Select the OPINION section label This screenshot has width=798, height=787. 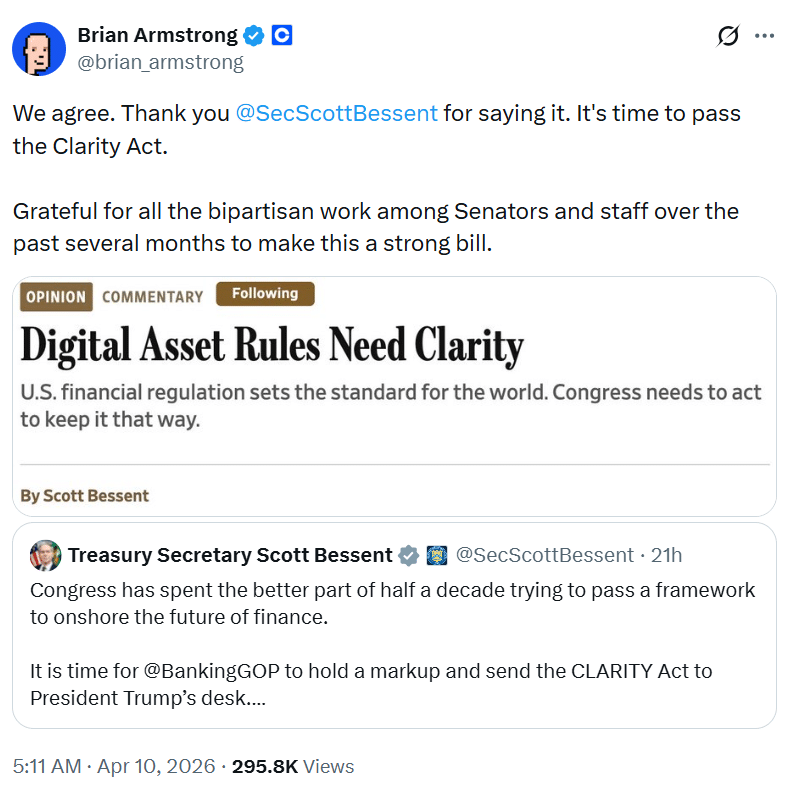56,297
